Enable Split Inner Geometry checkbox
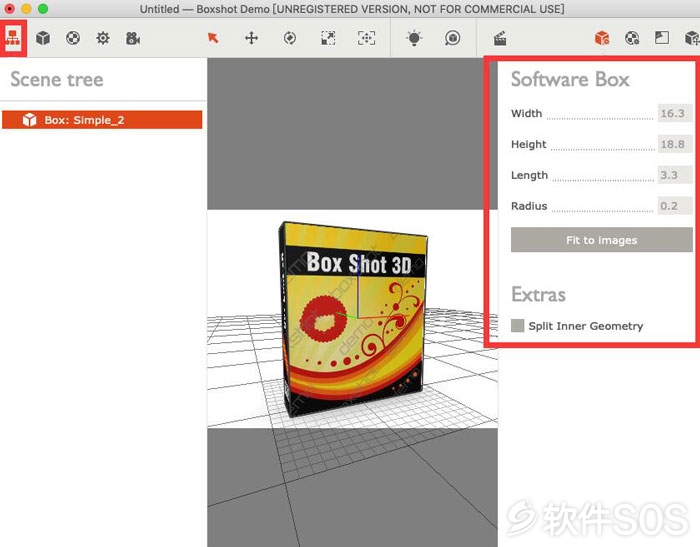700x547 pixels. [x=517, y=326]
